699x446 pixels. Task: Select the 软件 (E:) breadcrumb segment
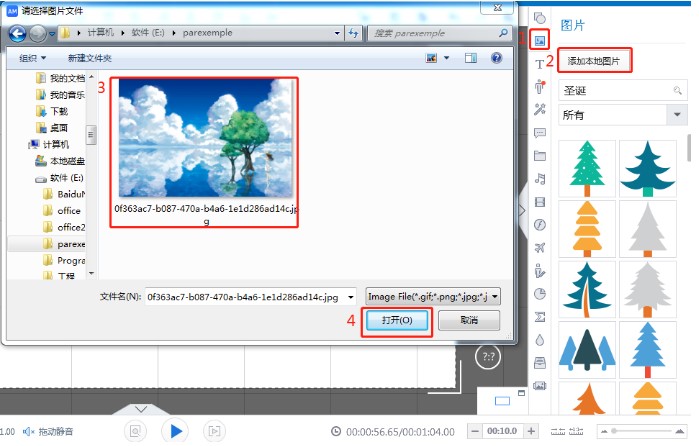coord(148,33)
